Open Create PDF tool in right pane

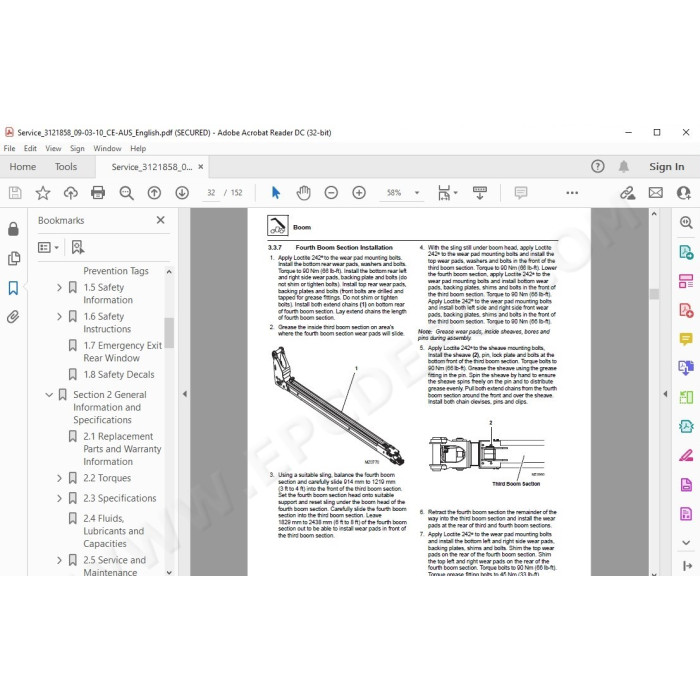click(686, 310)
